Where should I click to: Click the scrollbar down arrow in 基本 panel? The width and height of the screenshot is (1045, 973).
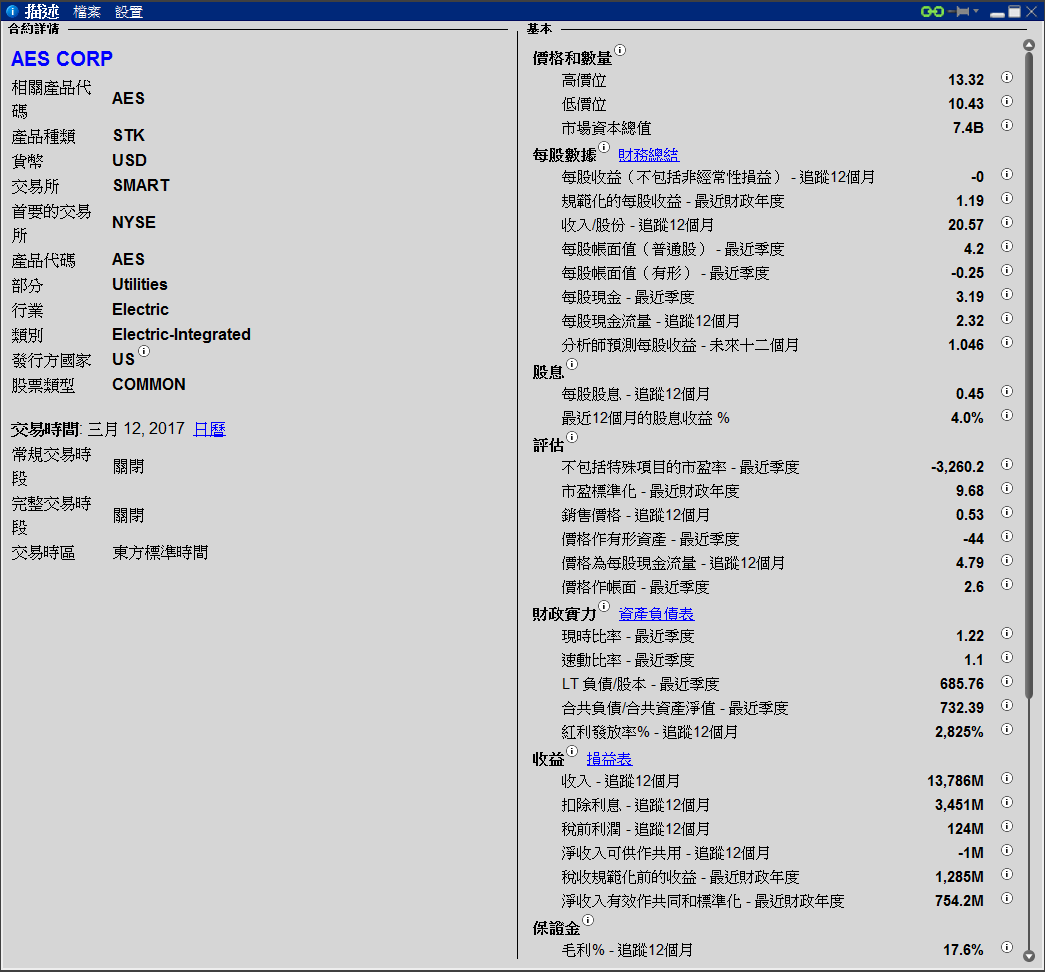[x=1029, y=956]
